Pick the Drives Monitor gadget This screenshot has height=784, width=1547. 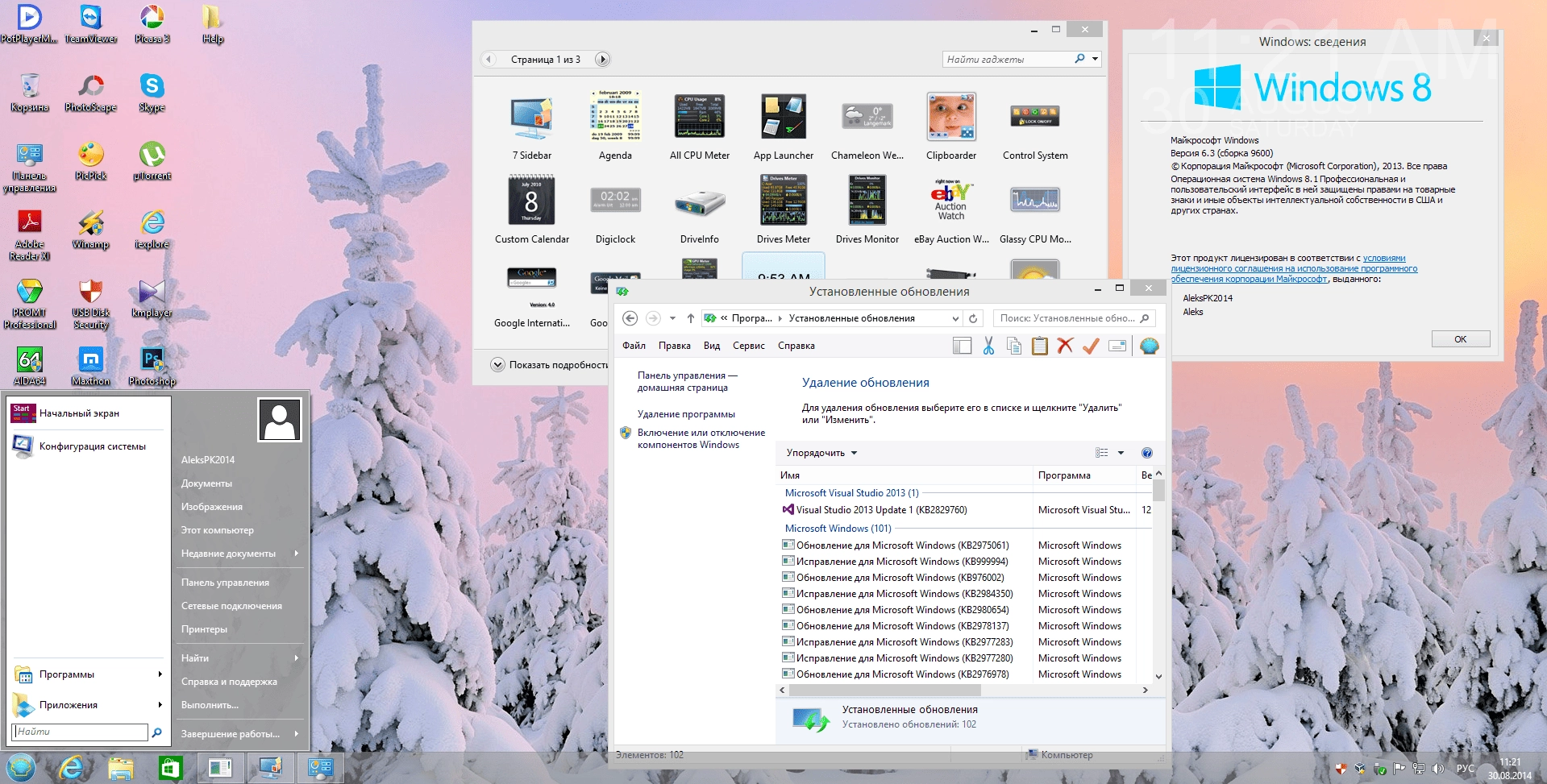[867, 210]
